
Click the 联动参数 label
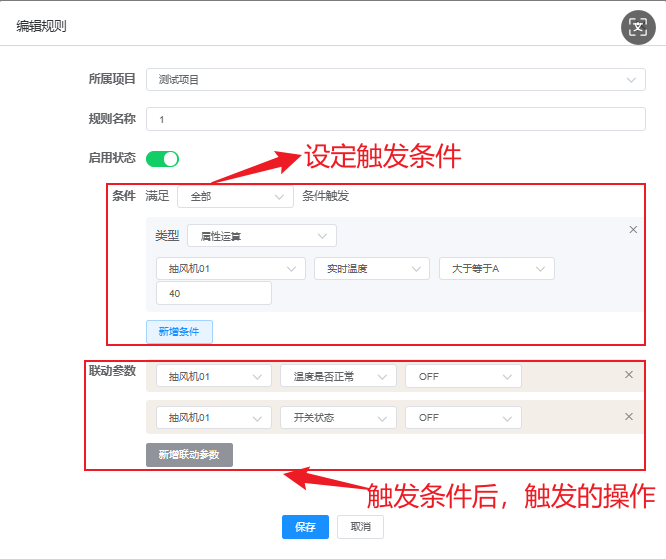(x=112, y=371)
